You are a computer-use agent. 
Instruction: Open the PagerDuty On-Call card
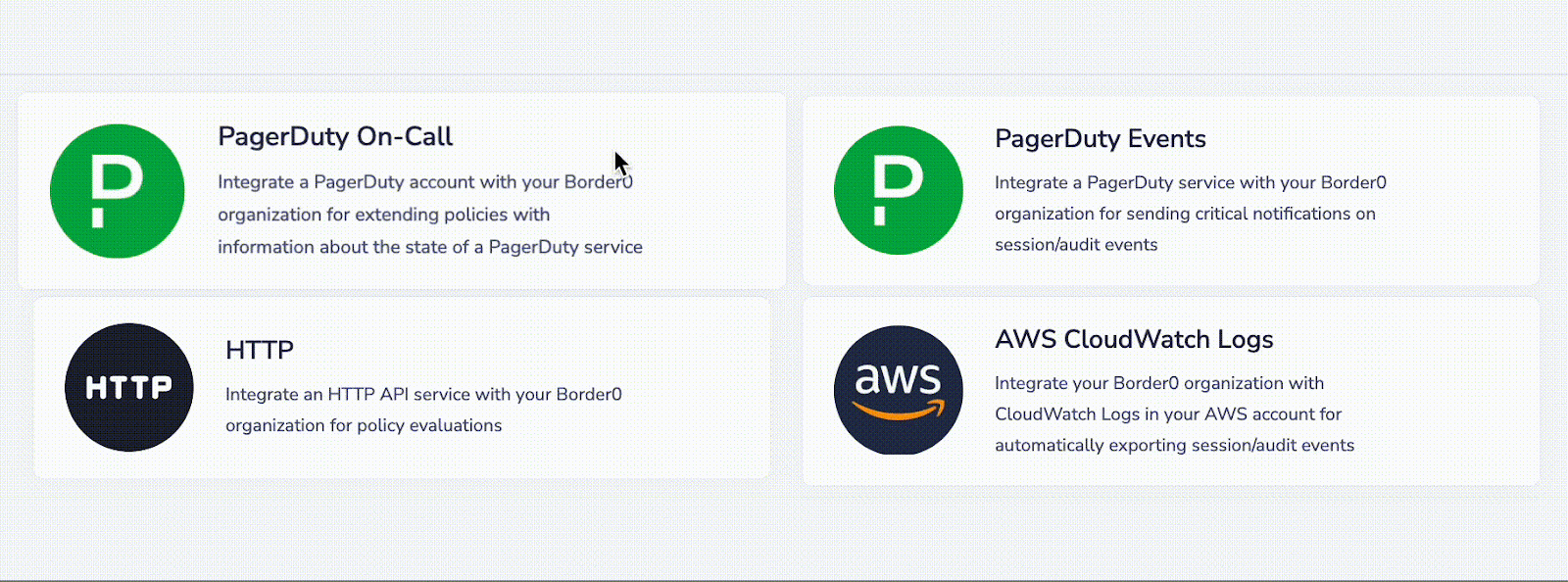[402, 191]
